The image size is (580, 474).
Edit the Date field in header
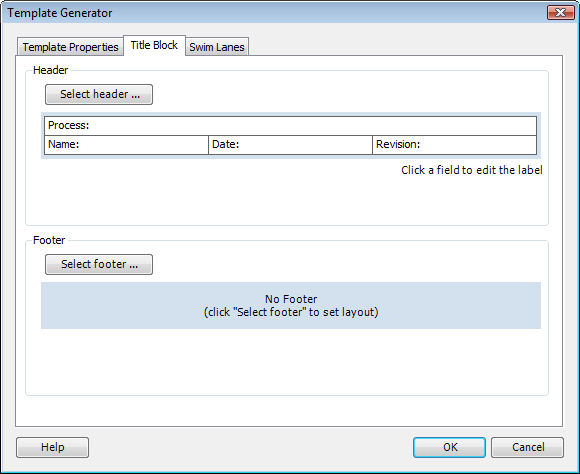290,145
